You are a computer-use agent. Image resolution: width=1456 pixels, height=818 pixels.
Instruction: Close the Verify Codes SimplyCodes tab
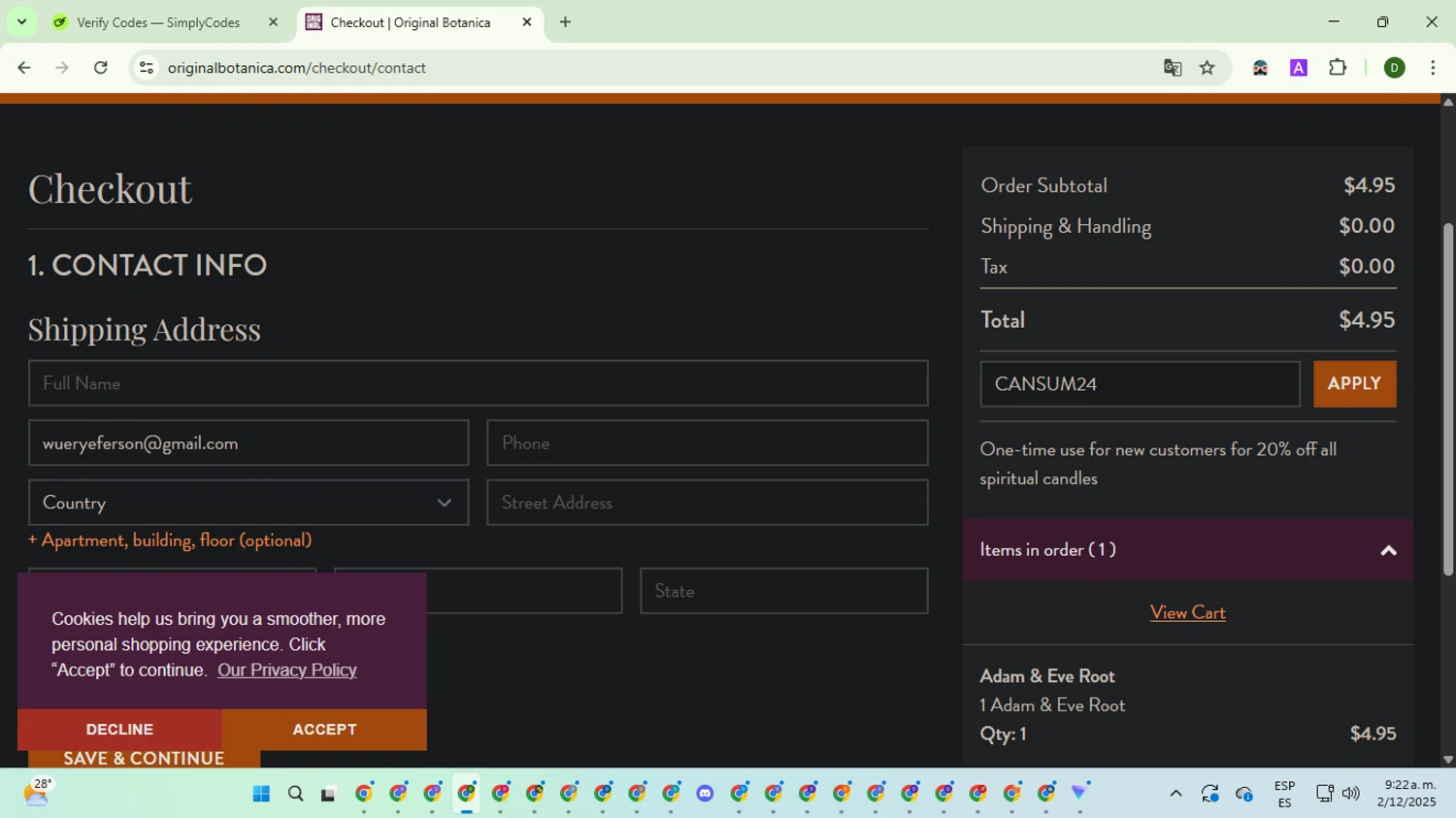(273, 22)
